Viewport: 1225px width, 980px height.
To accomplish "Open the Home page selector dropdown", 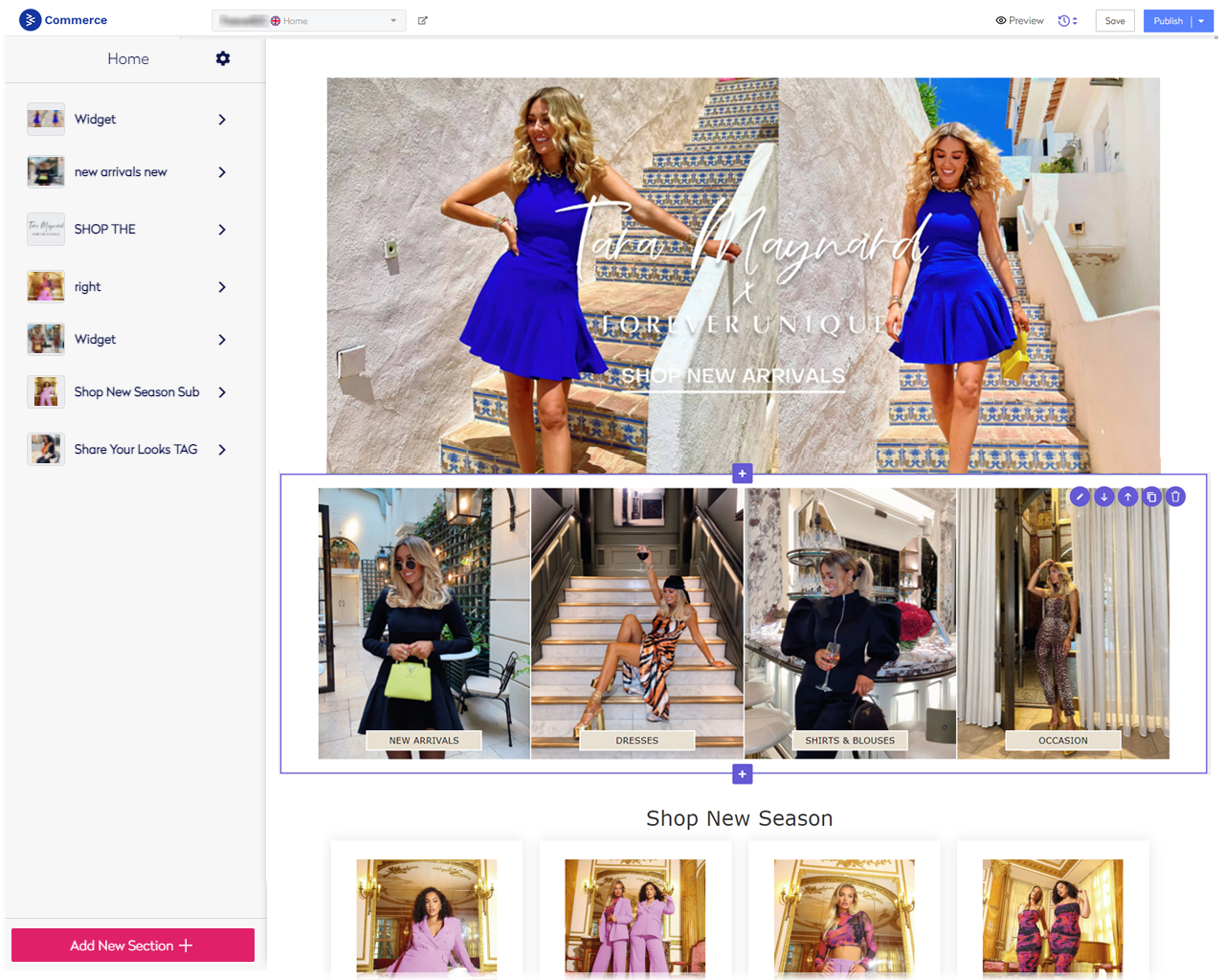I will pyautogui.click(x=308, y=20).
